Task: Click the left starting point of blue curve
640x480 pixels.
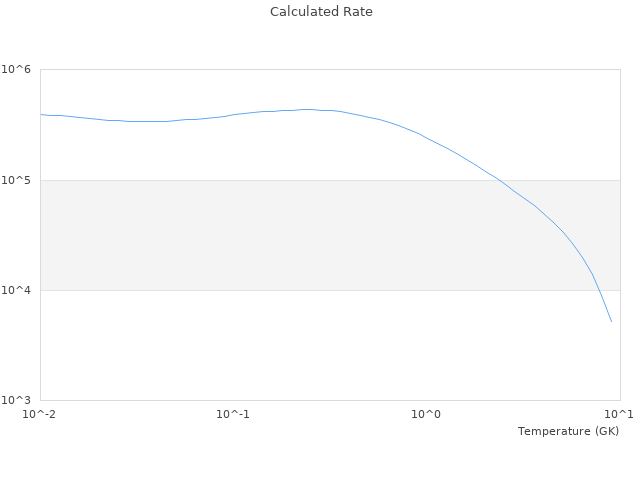Action: [x=41, y=114]
